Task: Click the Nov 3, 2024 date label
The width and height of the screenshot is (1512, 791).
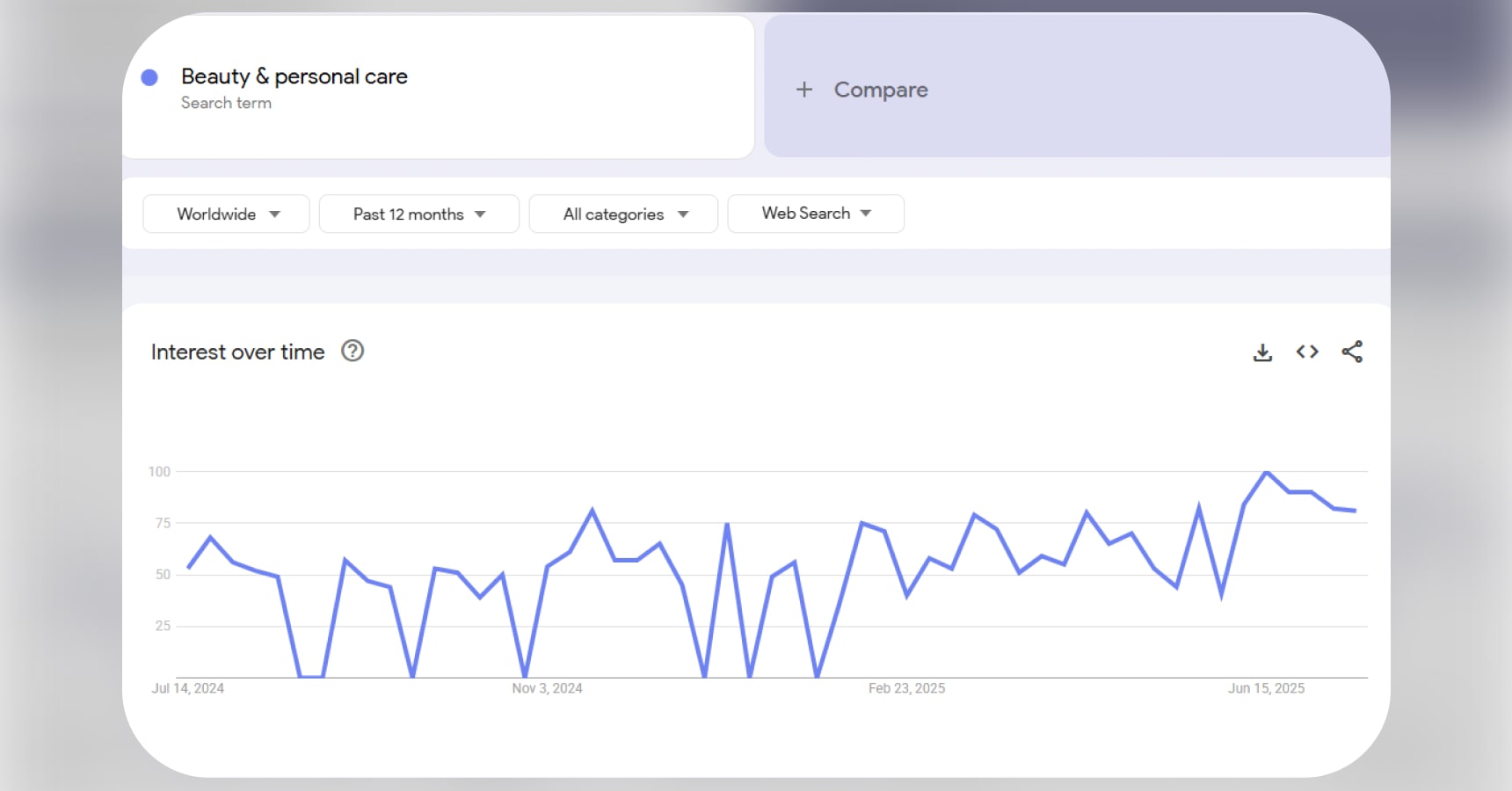Action: click(547, 688)
